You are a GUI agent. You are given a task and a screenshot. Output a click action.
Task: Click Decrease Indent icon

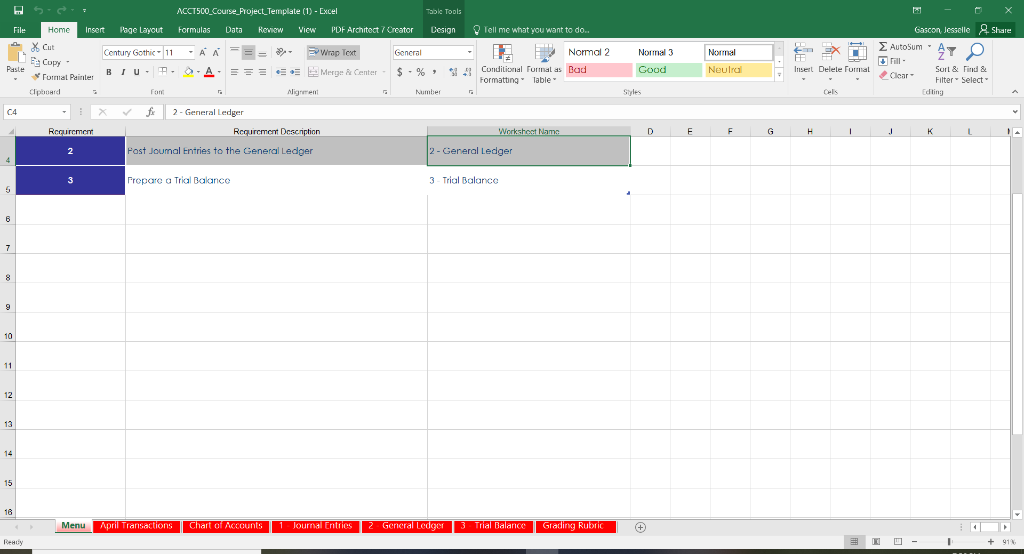tap(281, 72)
